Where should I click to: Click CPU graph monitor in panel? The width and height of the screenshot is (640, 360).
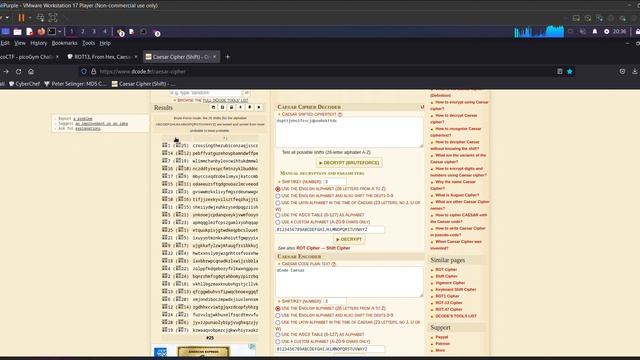(x=539, y=31)
